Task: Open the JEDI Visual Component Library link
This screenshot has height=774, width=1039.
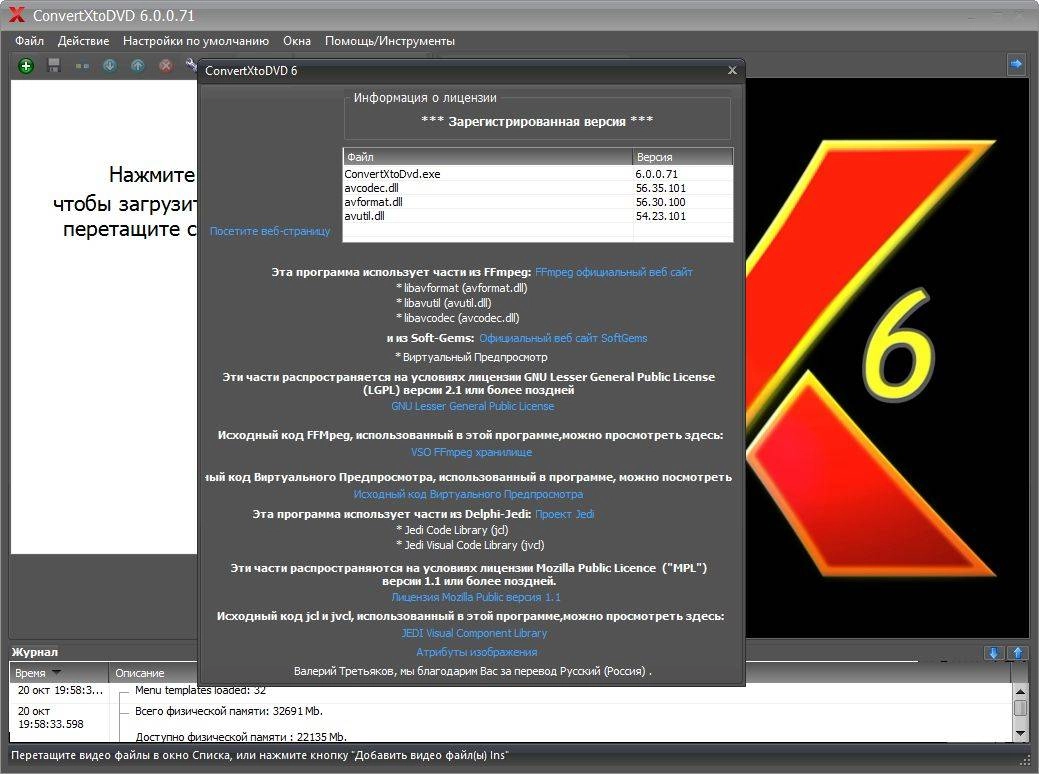Action: (474, 634)
